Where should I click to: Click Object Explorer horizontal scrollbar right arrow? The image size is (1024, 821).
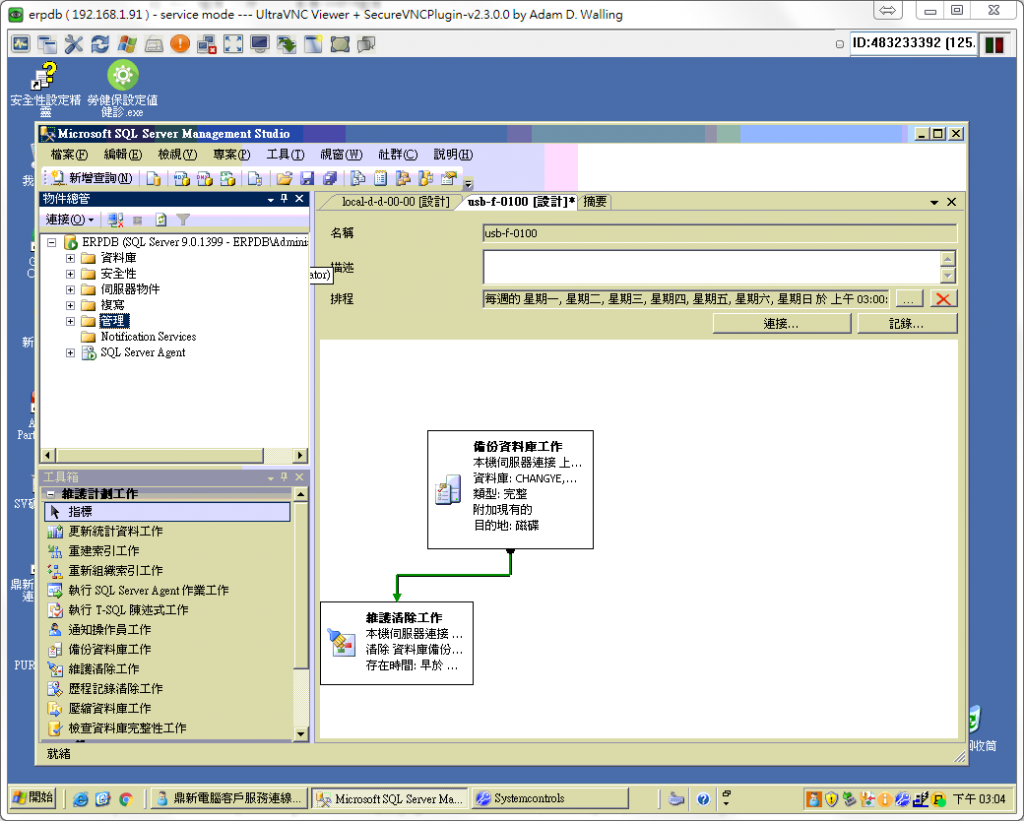click(x=300, y=455)
